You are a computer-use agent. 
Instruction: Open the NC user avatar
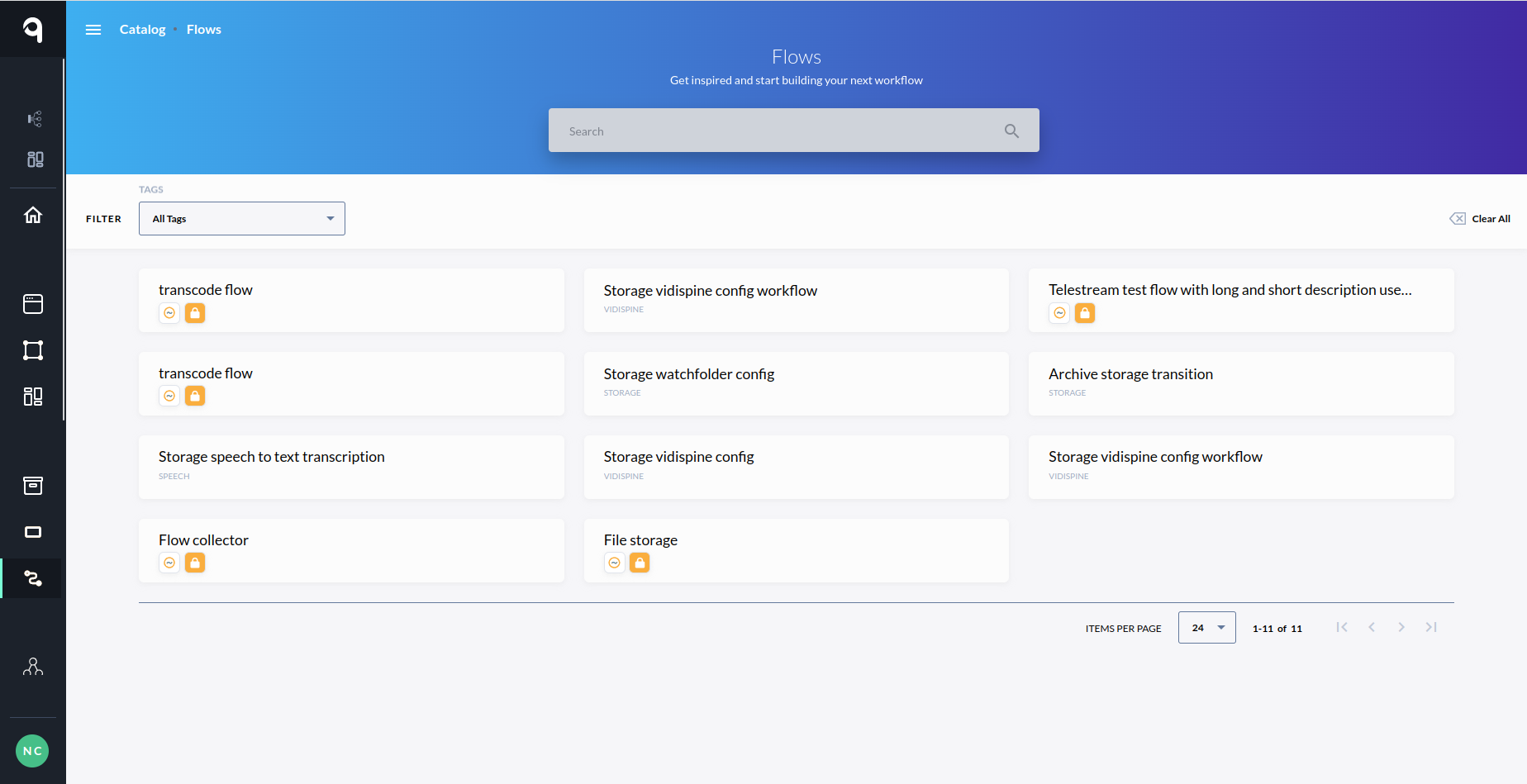32,751
